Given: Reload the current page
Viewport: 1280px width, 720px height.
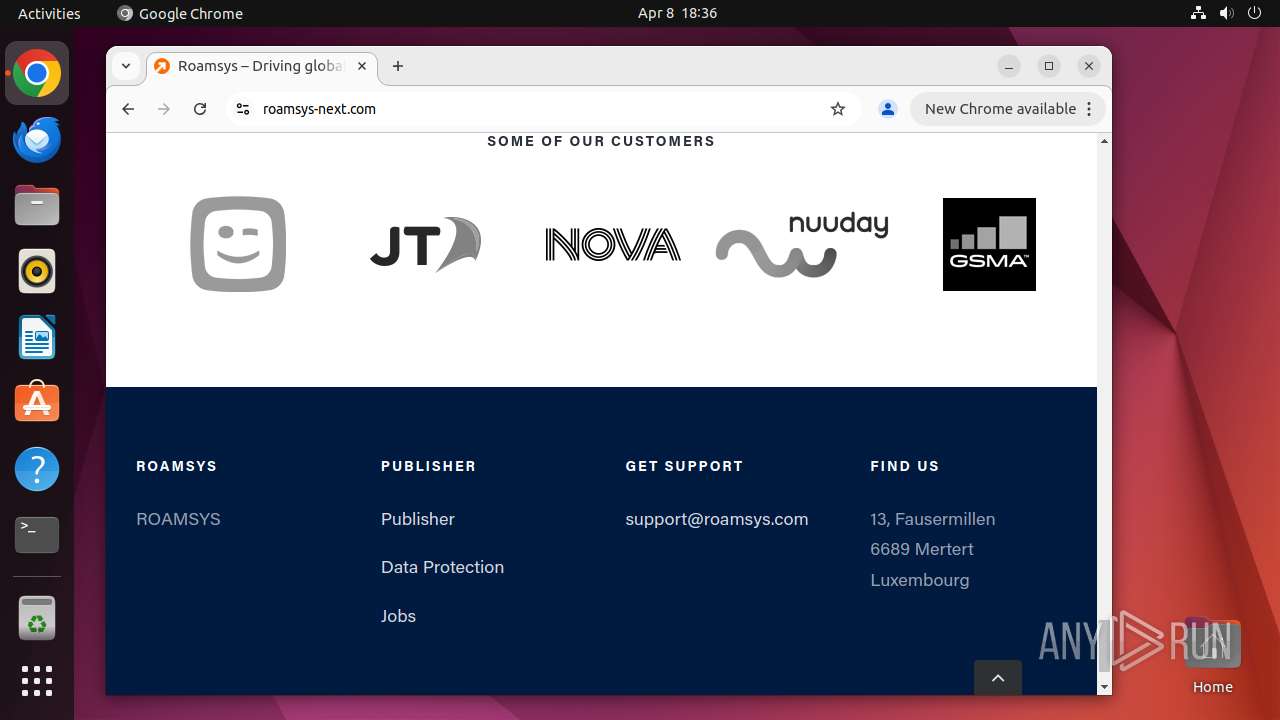Looking at the screenshot, I should point(200,109).
